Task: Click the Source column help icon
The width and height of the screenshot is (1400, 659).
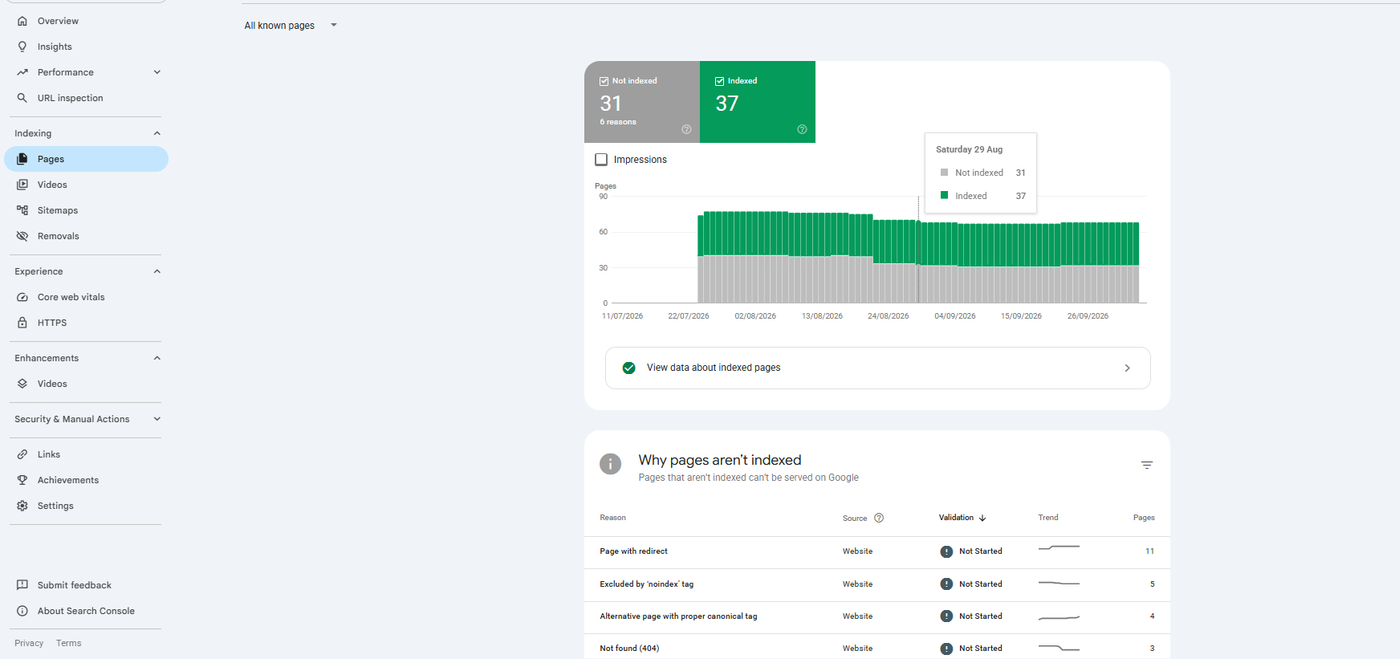Action: [879, 518]
